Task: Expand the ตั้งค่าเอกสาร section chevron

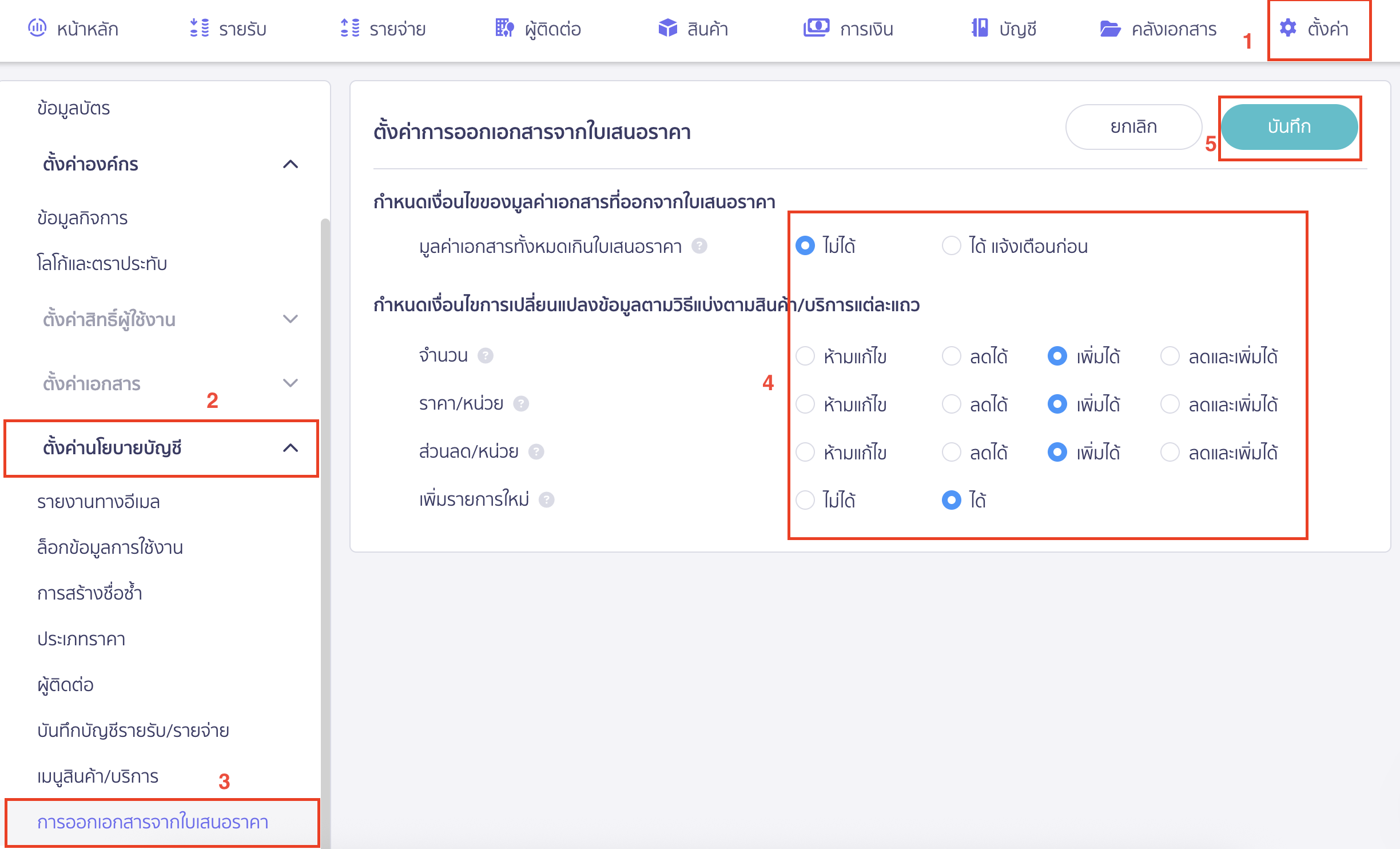Action: (x=291, y=383)
